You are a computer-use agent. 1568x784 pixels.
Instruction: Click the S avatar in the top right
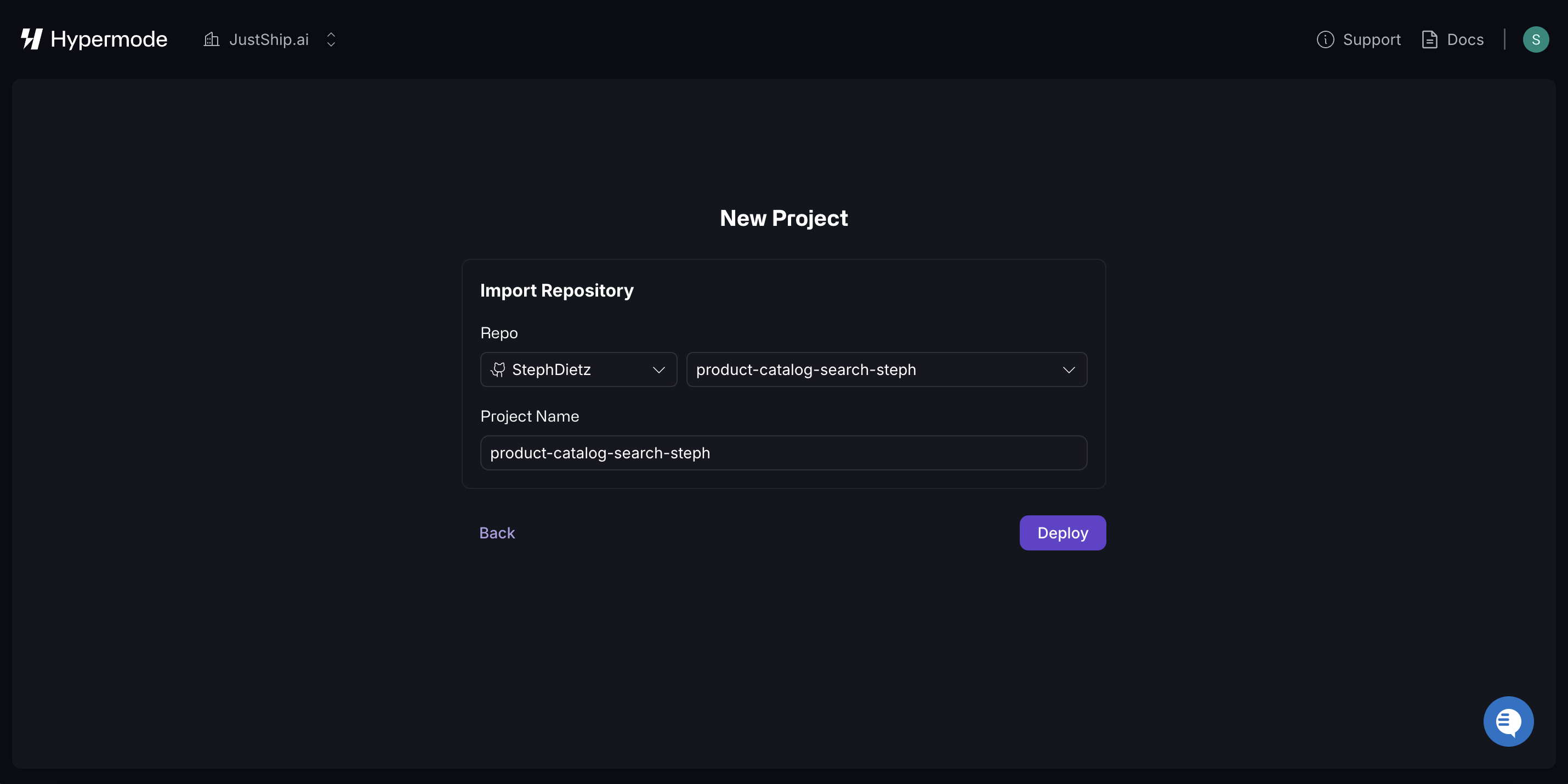pos(1536,39)
